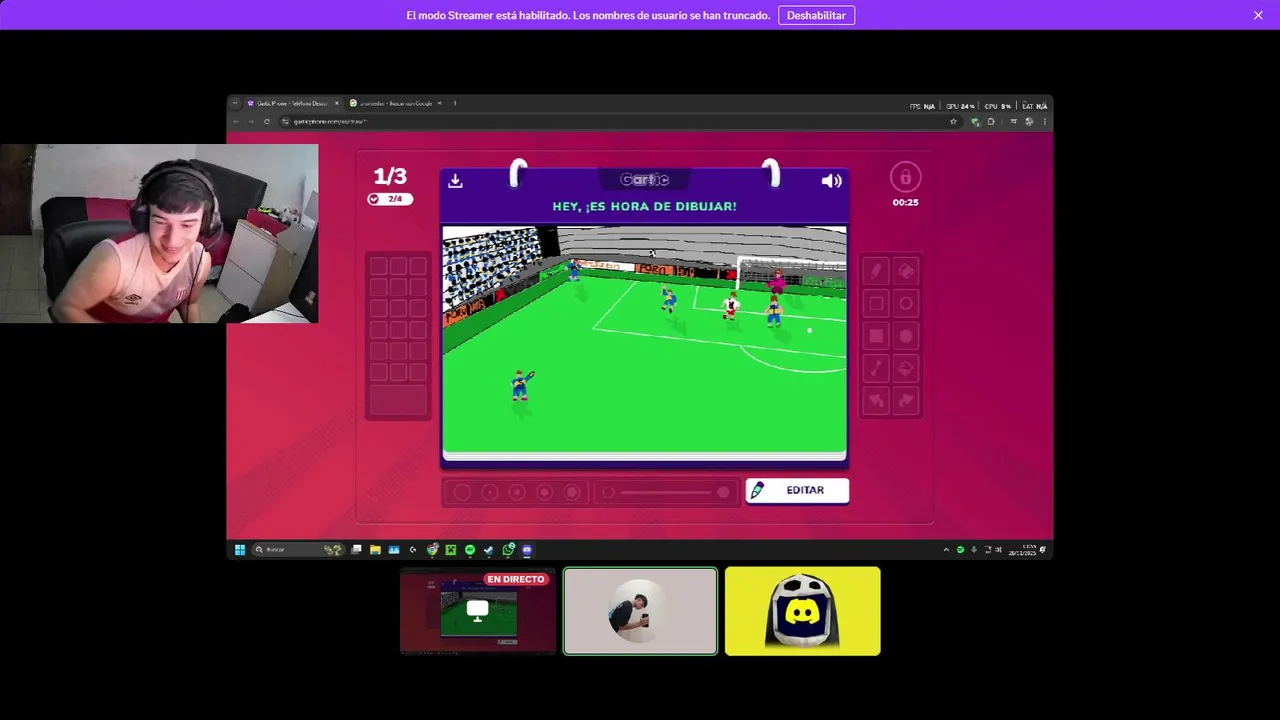Click the EDITAR button
This screenshot has height=720, width=1280.
pos(797,490)
